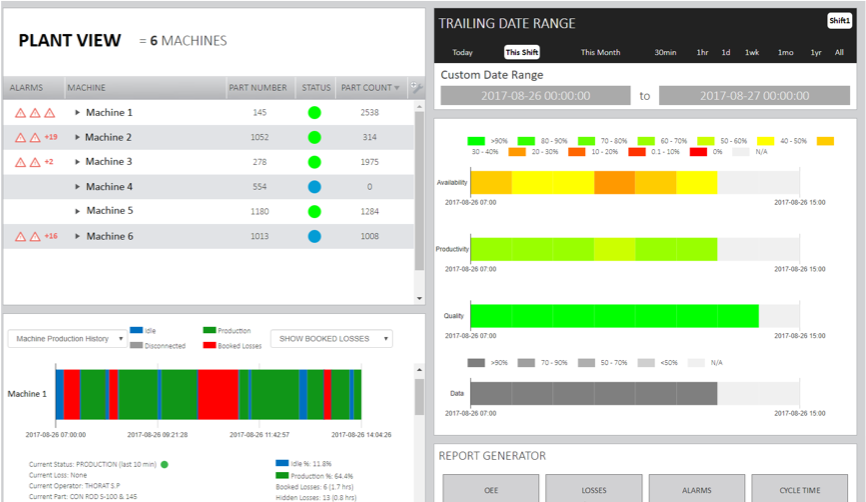Choose the All trailing range
Screen dimensions: 866x502
click(839, 52)
